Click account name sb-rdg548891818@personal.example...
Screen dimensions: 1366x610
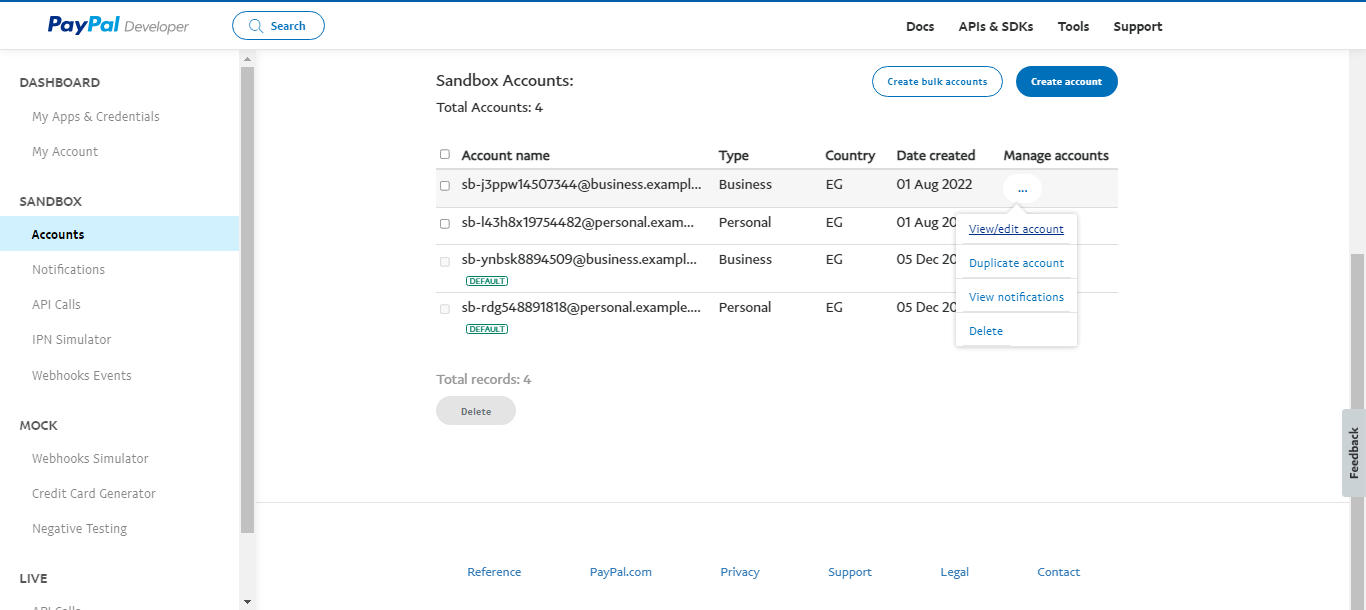click(581, 308)
